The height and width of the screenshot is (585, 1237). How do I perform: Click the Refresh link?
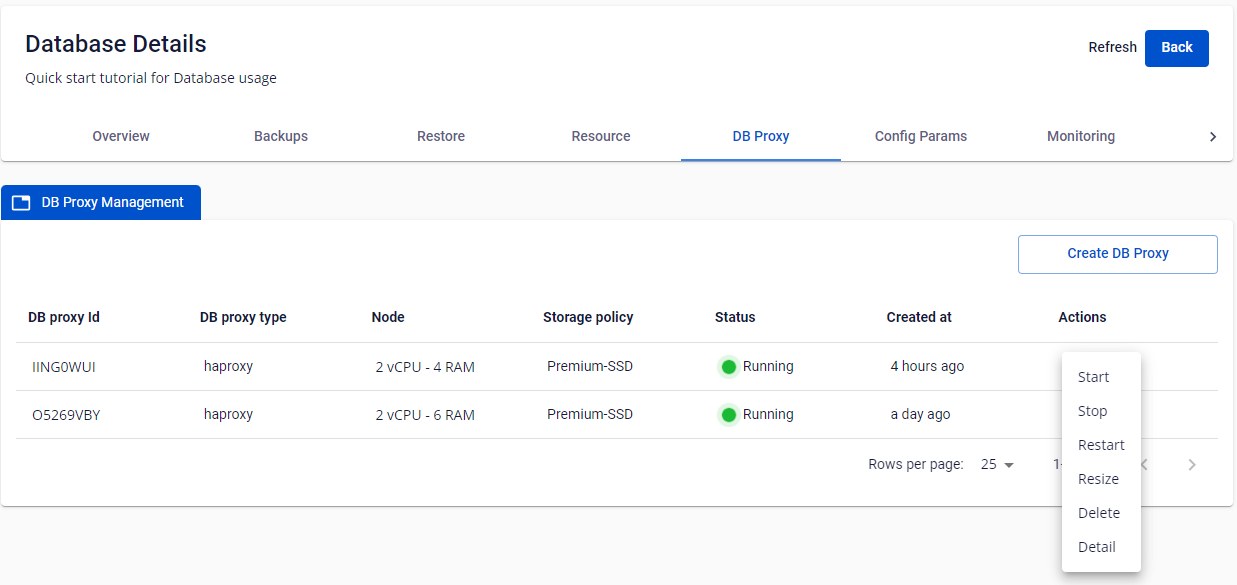(1112, 47)
